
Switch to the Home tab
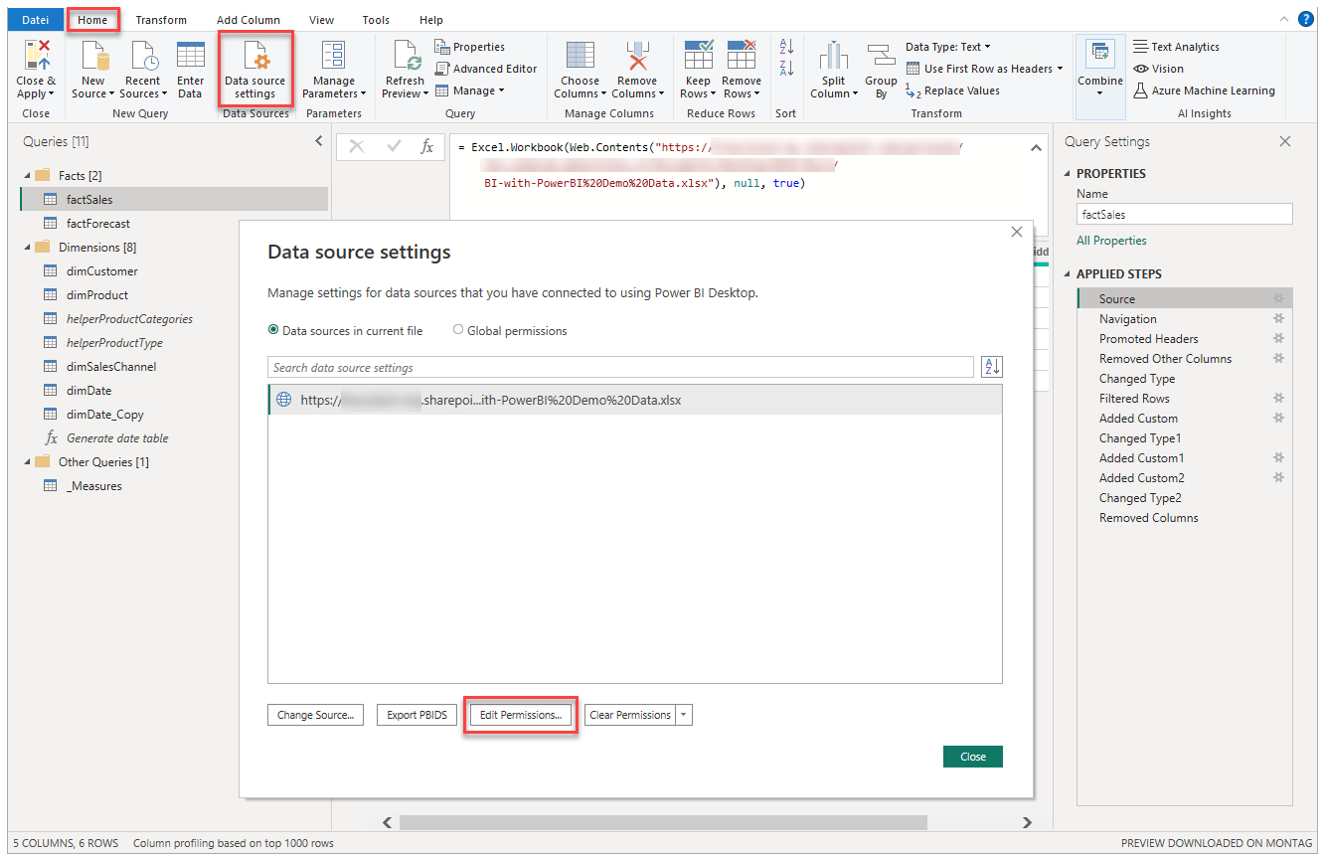(92, 20)
